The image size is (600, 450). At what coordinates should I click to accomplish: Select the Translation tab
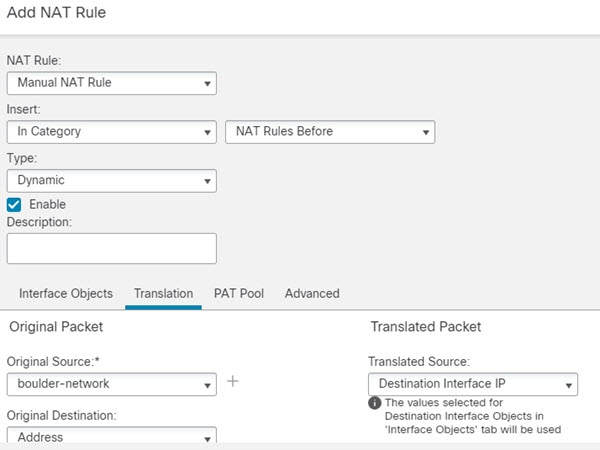click(x=163, y=293)
